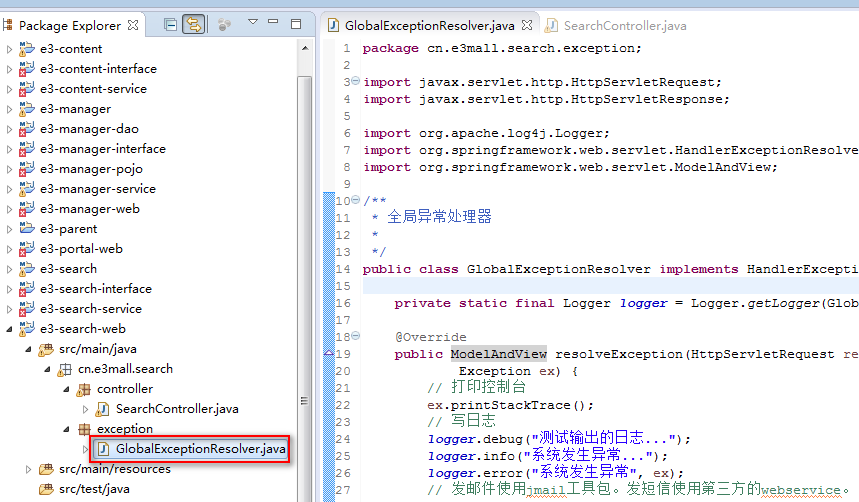859x502 pixels.
Task: Expand the e3-content-interface project
Action: pyautogui.click(x=9, y=69)
